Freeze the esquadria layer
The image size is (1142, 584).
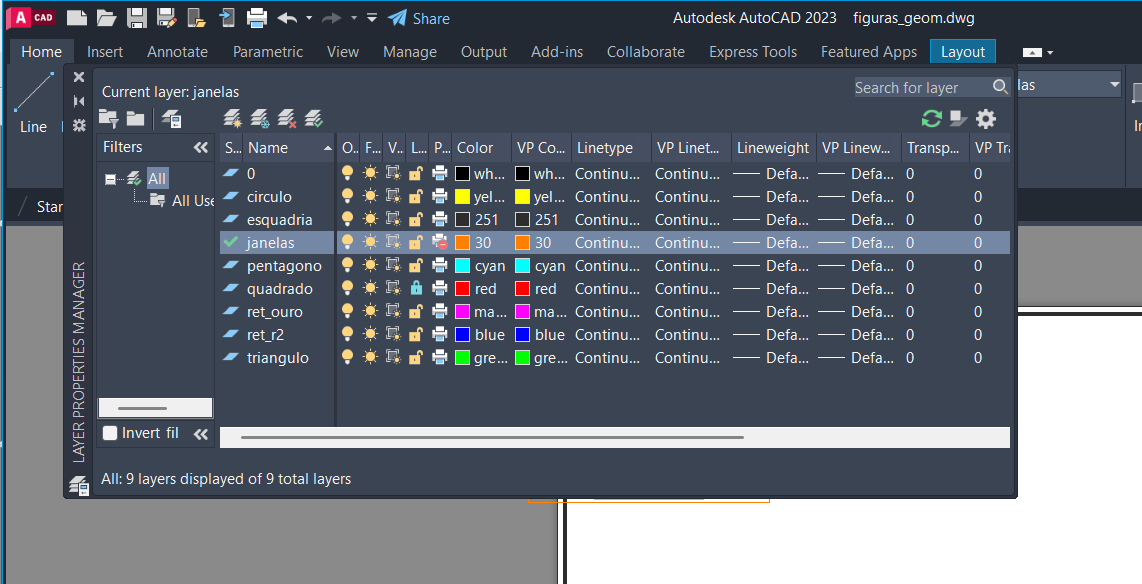point(371,220)
